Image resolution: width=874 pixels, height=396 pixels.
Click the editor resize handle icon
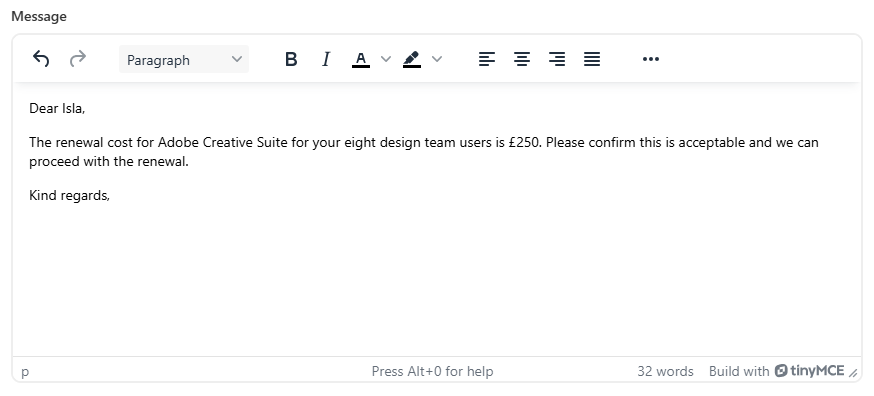pos(853,373)
